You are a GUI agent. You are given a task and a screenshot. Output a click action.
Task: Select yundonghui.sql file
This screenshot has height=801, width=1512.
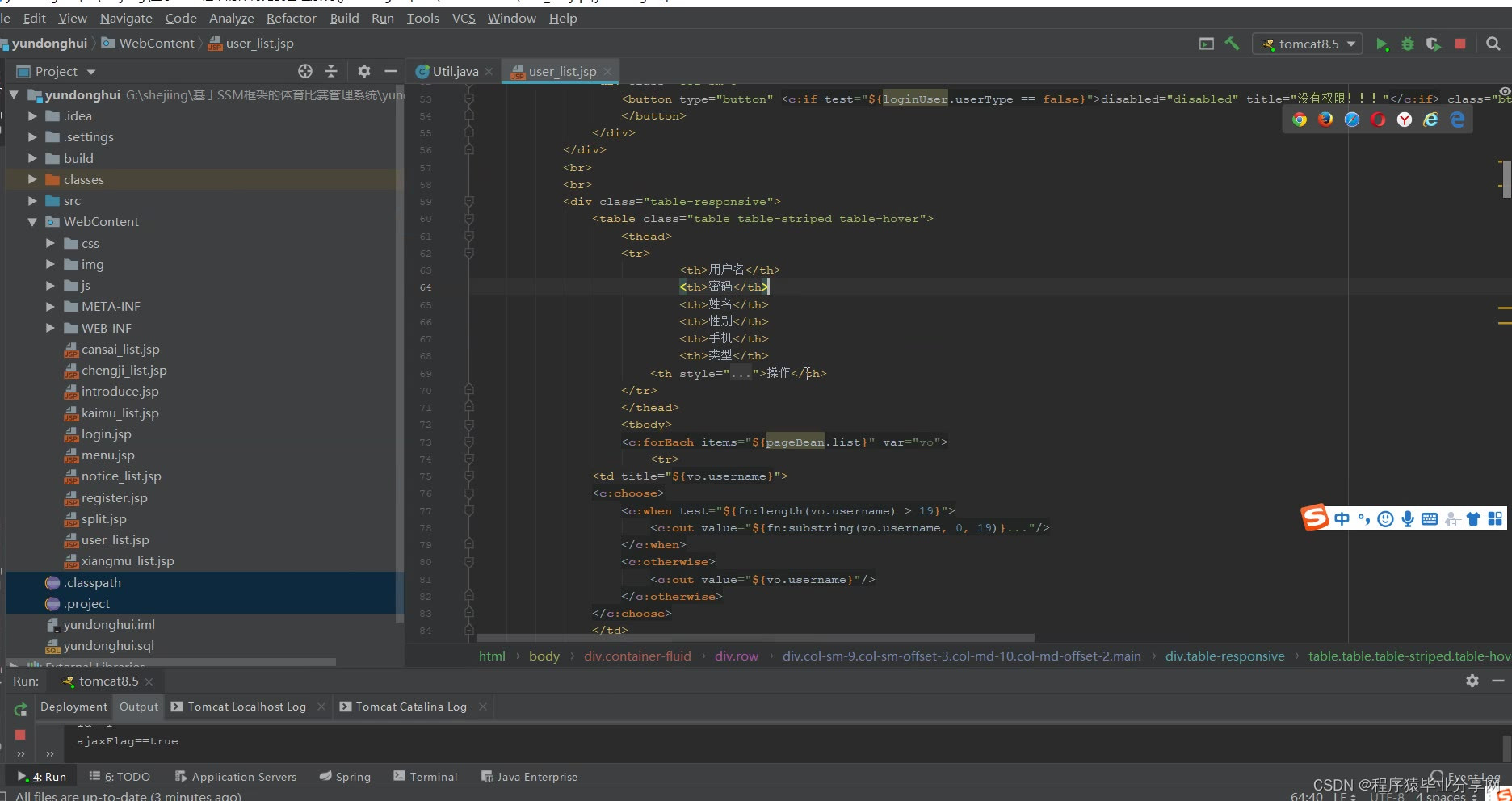click(x=108, y=645)
